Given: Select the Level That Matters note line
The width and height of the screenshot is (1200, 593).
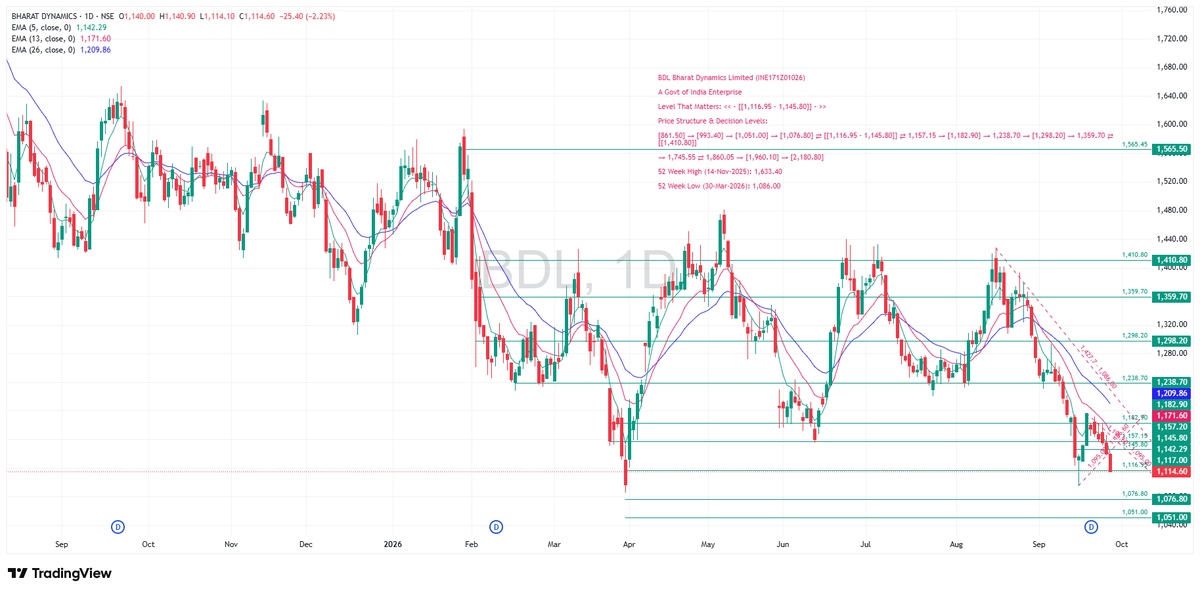Looking at the screenshot, I should [x=742, y=106].
